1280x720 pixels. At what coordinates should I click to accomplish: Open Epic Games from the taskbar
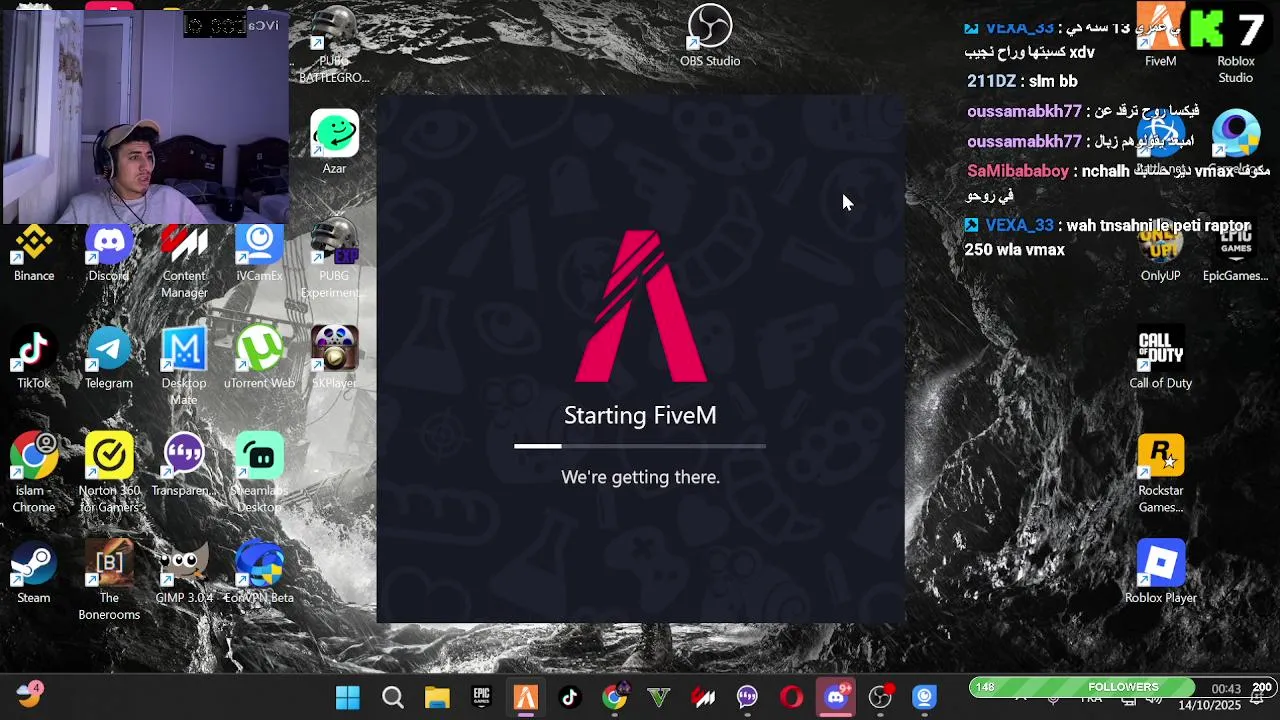click(482, 697)
